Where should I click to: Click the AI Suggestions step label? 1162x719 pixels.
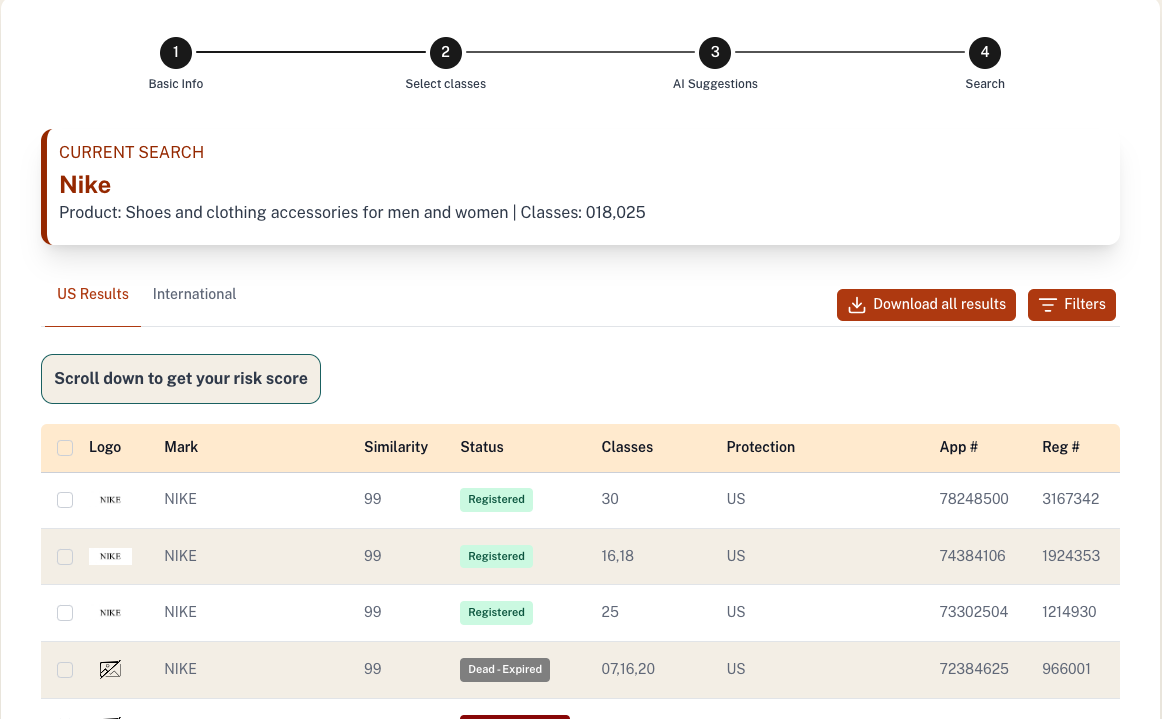coord(715,84)
